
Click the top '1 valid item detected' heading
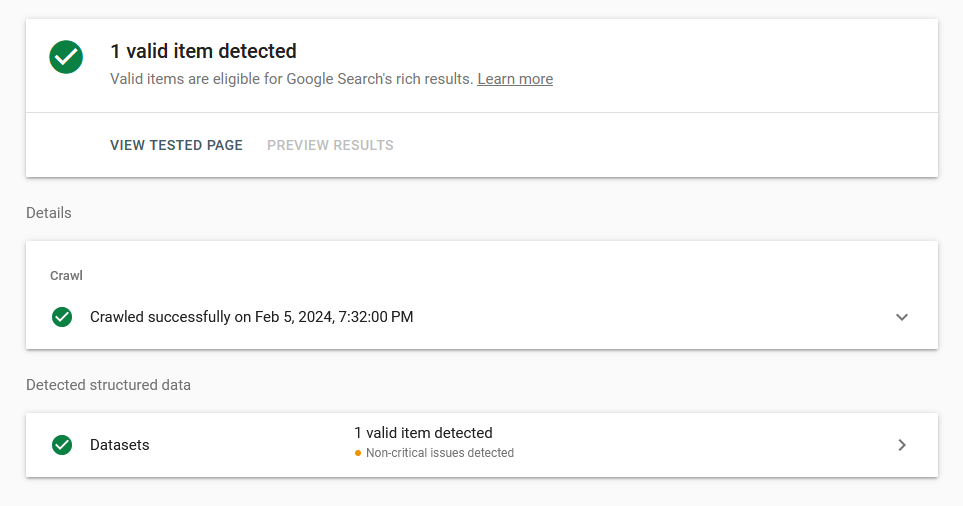[x=203, y=51]
